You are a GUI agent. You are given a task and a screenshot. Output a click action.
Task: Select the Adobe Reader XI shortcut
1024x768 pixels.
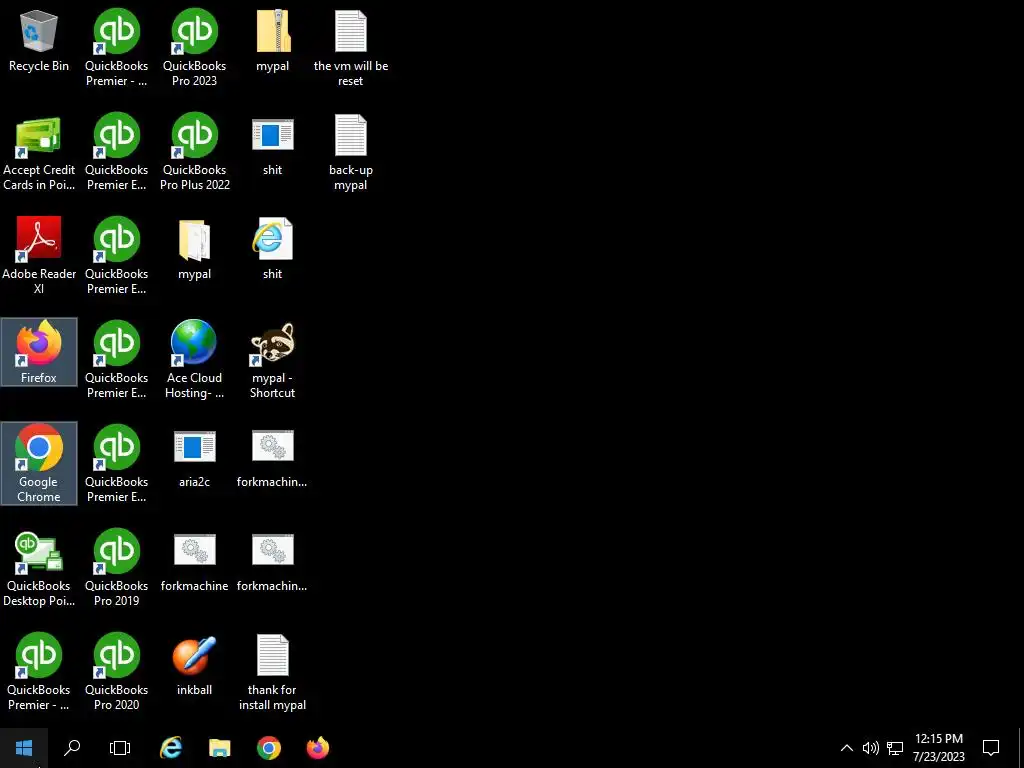[x=39, y=257]
